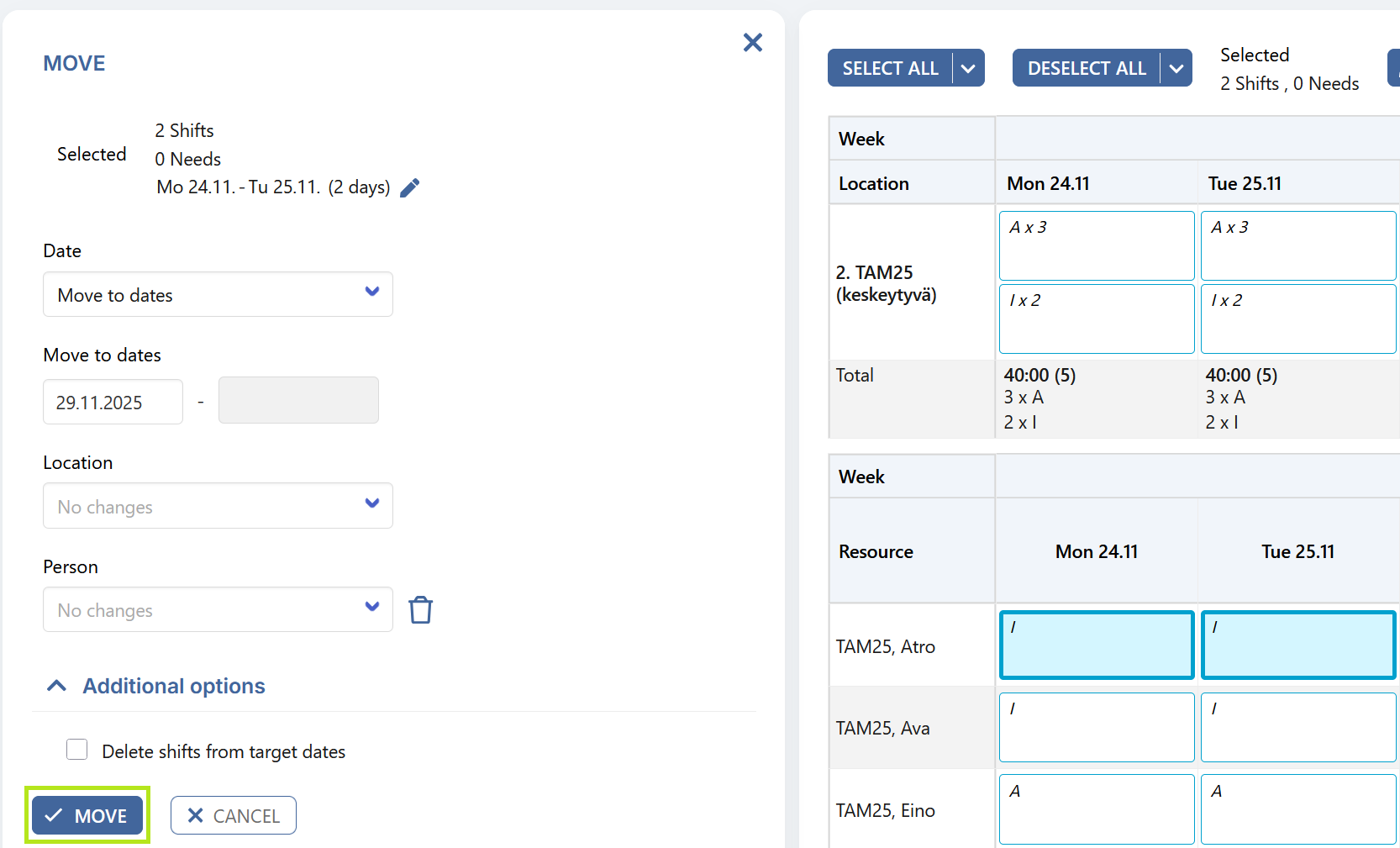Click the Deselect All button
1400x848 pixels.
point(1087,68)
